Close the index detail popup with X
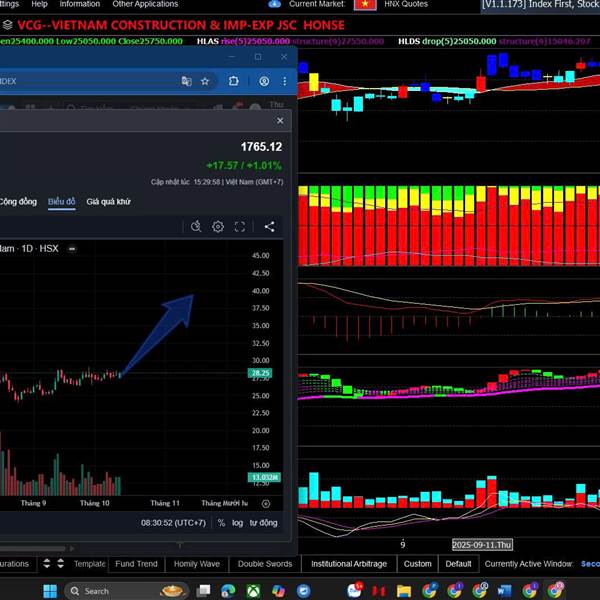 click(280, 121)
